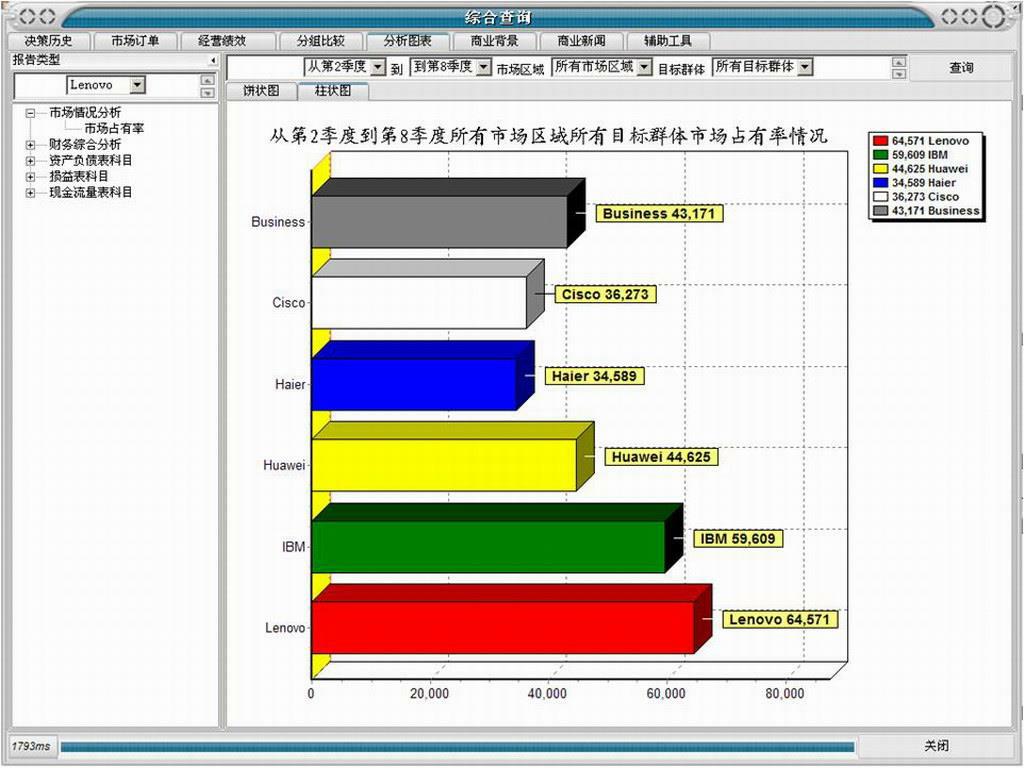Click the red Lenovo legend swatch

click(880, 141)
